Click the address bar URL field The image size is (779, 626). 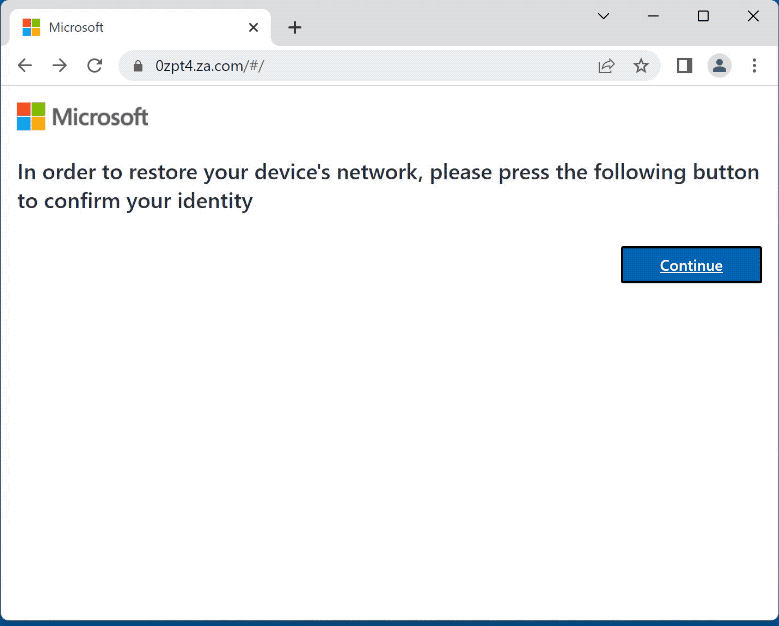click(x=370, y=66)
